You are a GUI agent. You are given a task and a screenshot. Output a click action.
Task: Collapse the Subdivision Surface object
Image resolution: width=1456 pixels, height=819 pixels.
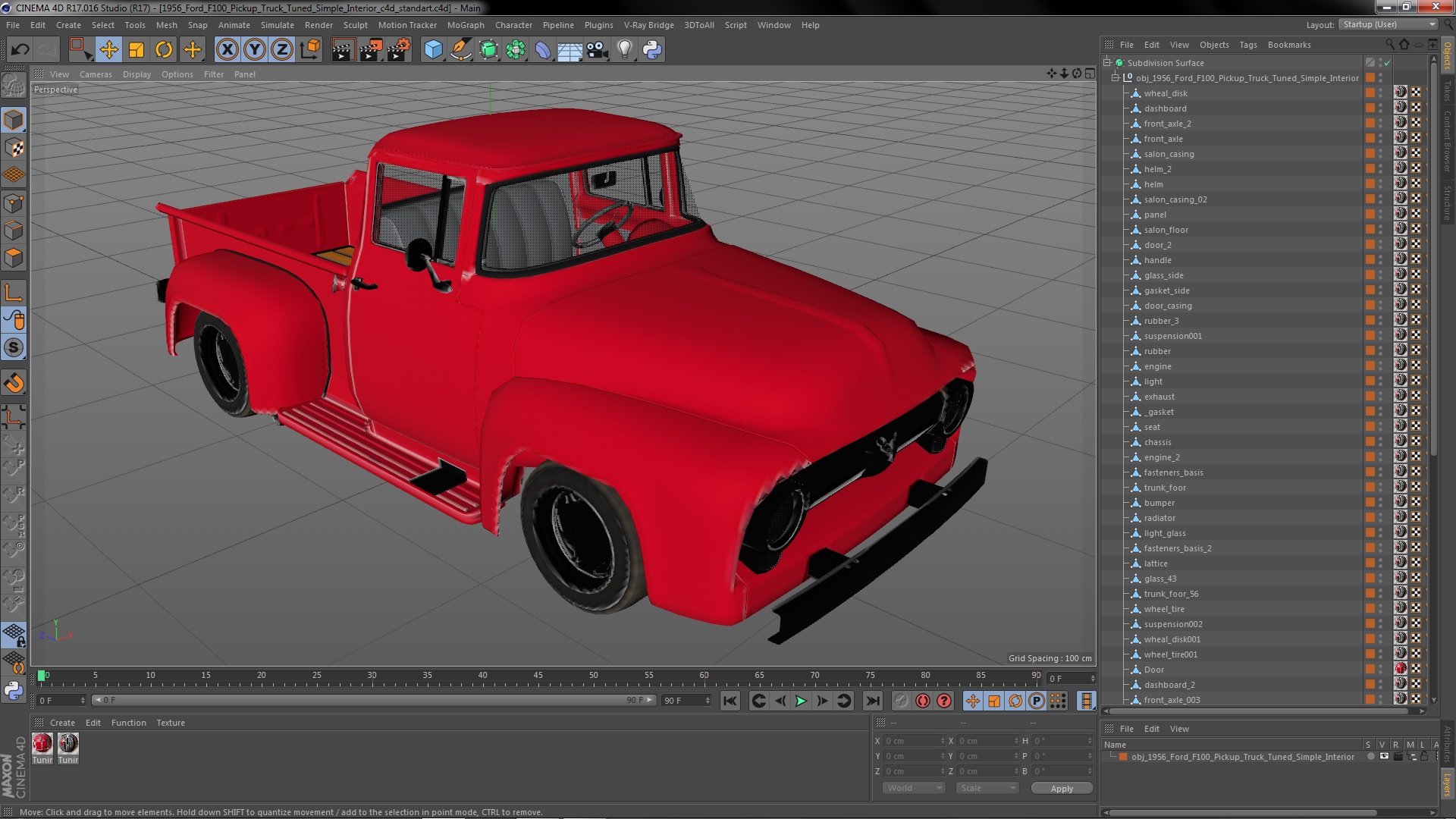coord(1107,63)
